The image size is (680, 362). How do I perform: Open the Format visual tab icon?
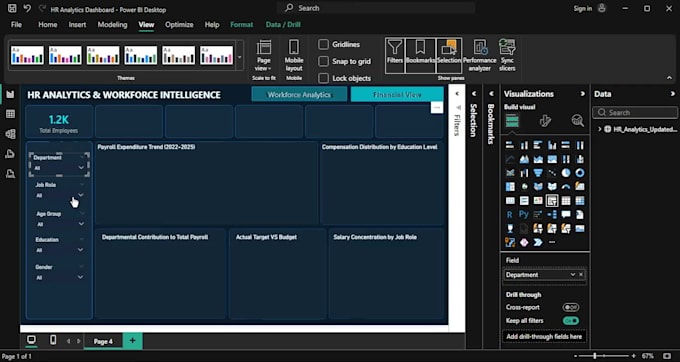pyautogui.click(x=545, y=121)
